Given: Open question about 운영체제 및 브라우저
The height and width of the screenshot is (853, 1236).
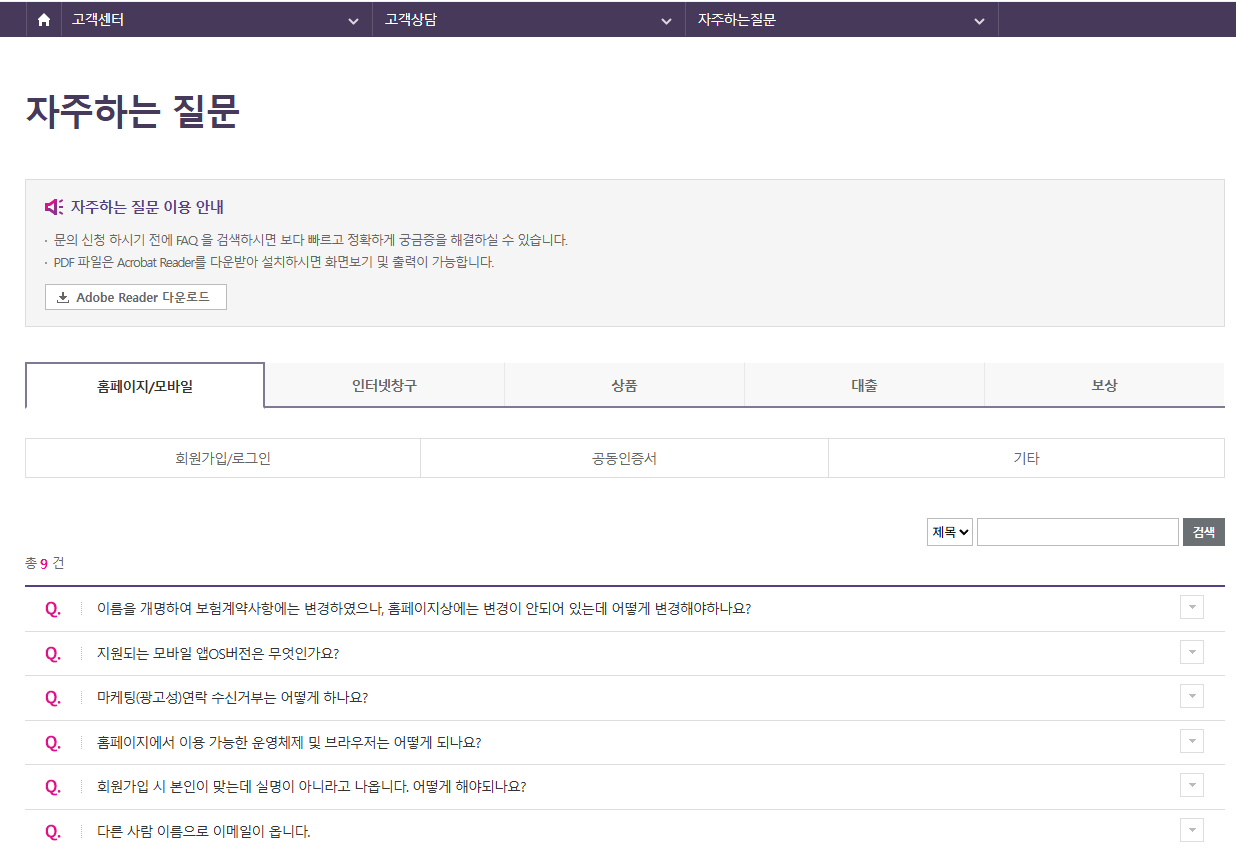Looking at the screenshot, I should point(289,742).
